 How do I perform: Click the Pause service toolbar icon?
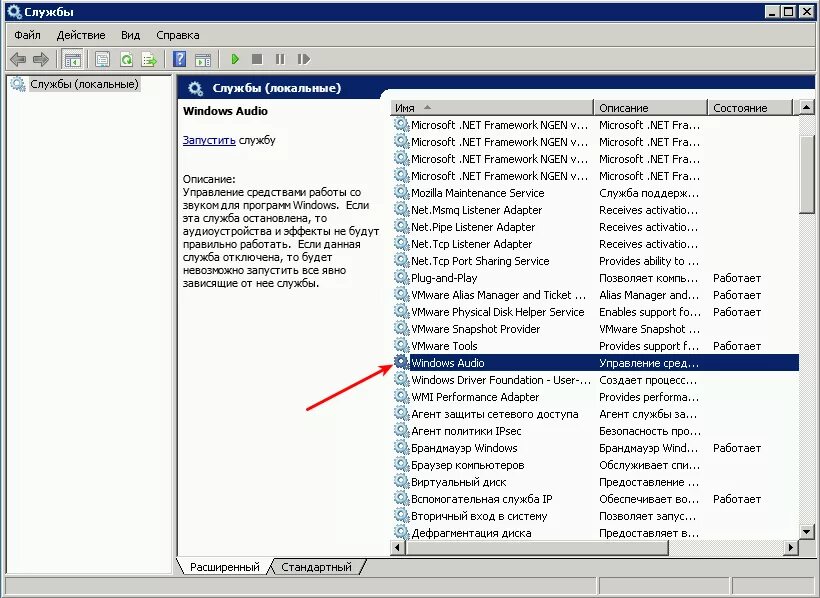280,59
